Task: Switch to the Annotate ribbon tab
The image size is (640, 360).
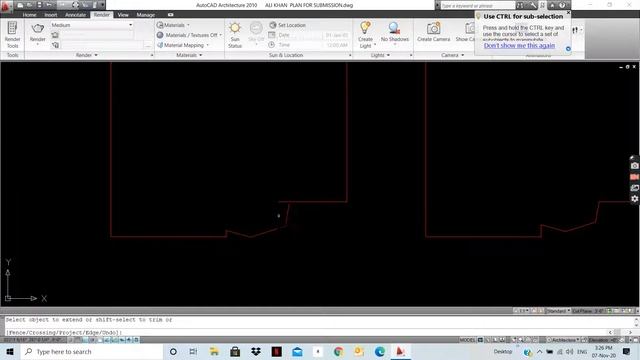Action: coord(76,15)
